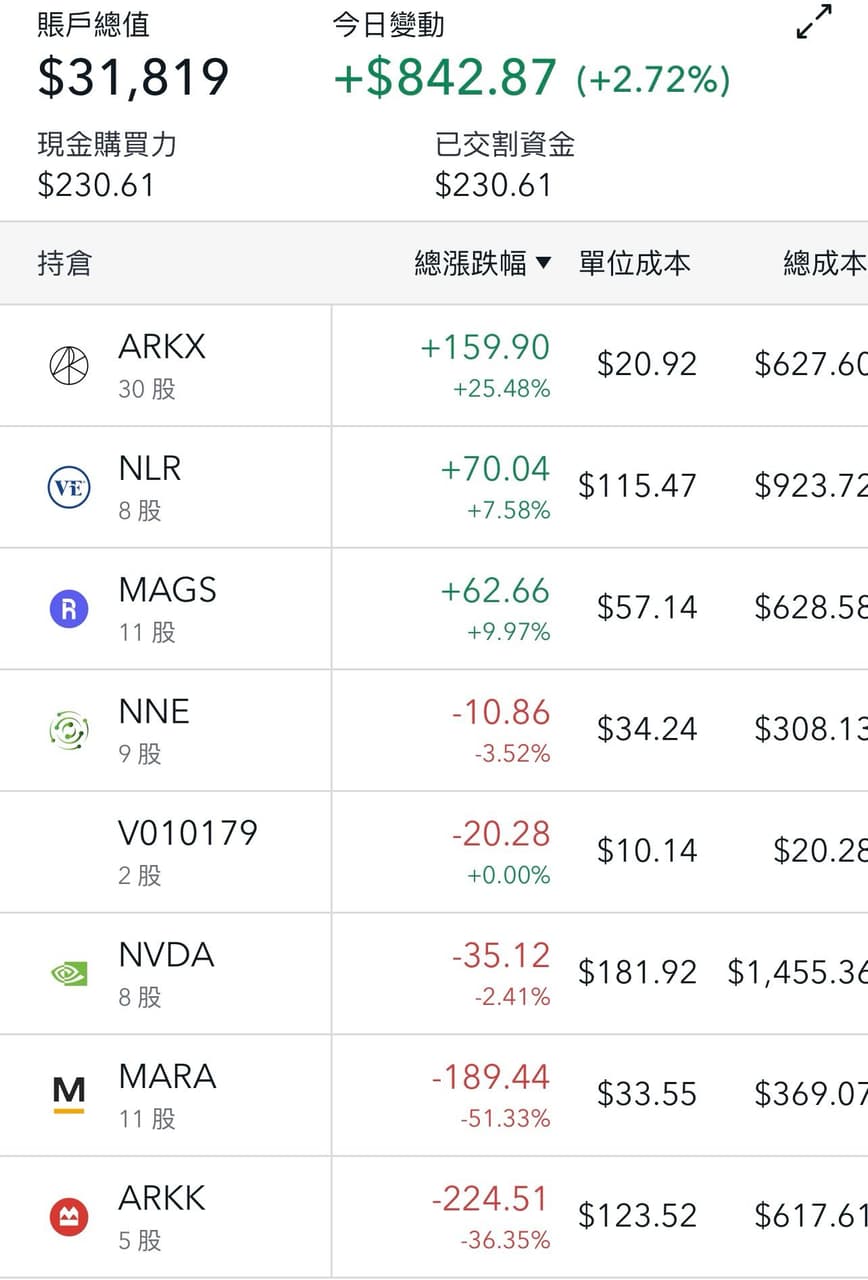
Task: Select the red ARKK logo icon
Action: pyautogui.click(x=69, y=1218)
